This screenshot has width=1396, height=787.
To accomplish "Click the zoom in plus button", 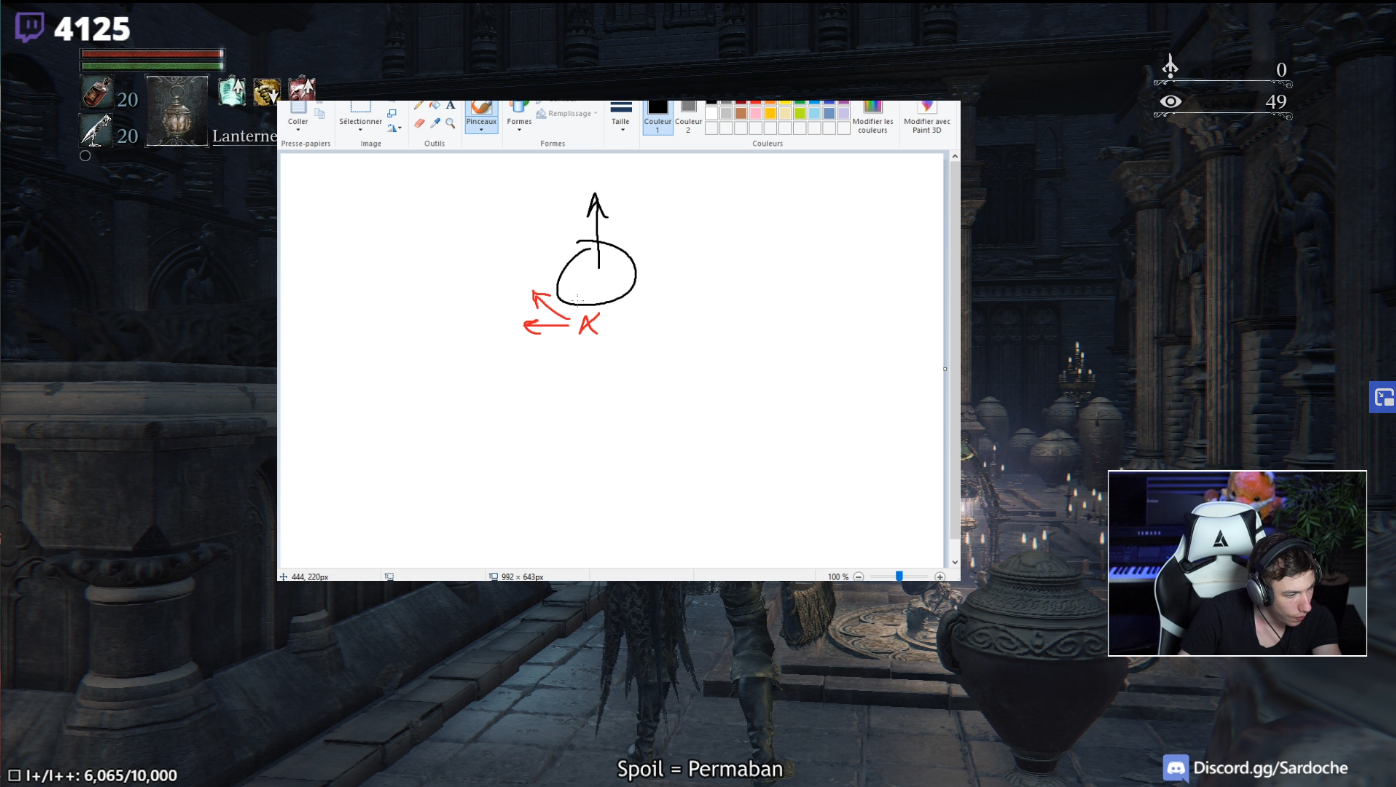I will (939, 577).
